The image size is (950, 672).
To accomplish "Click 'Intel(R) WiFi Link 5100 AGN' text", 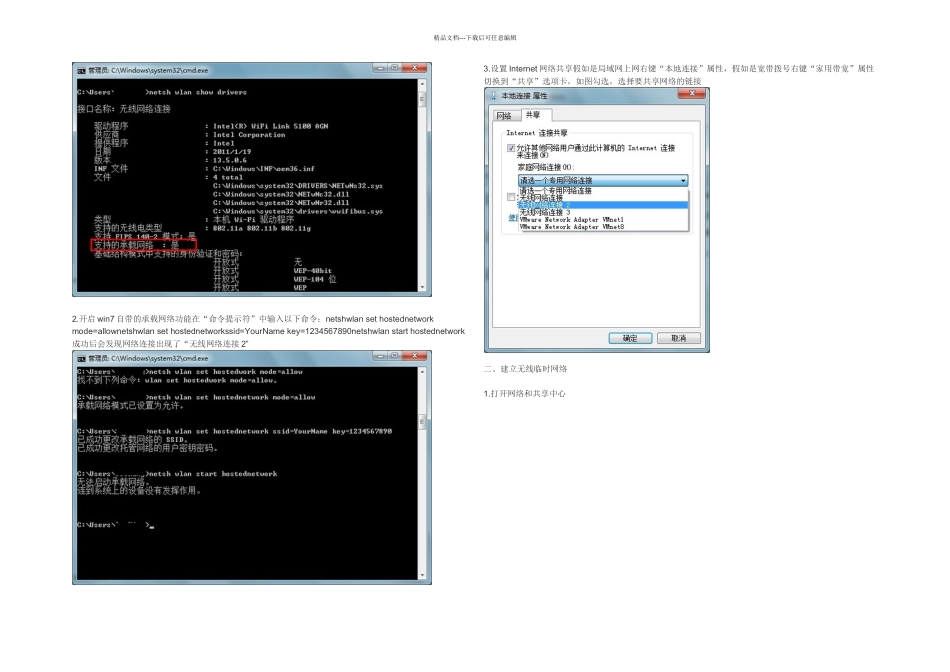I will (270, 126).
